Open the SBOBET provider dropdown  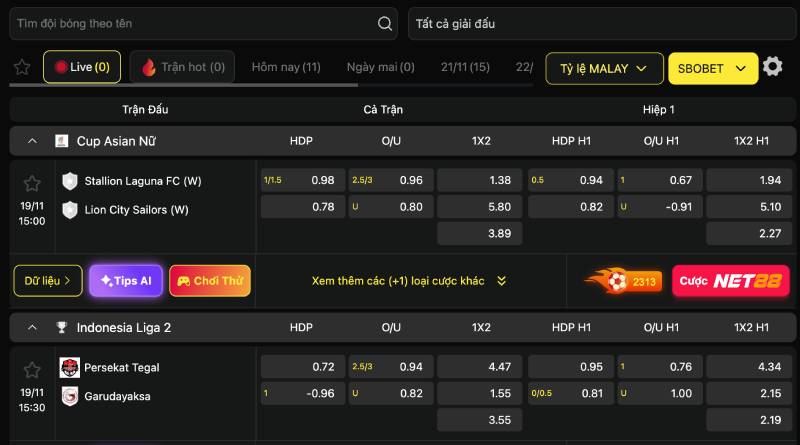tap(712, 68)
